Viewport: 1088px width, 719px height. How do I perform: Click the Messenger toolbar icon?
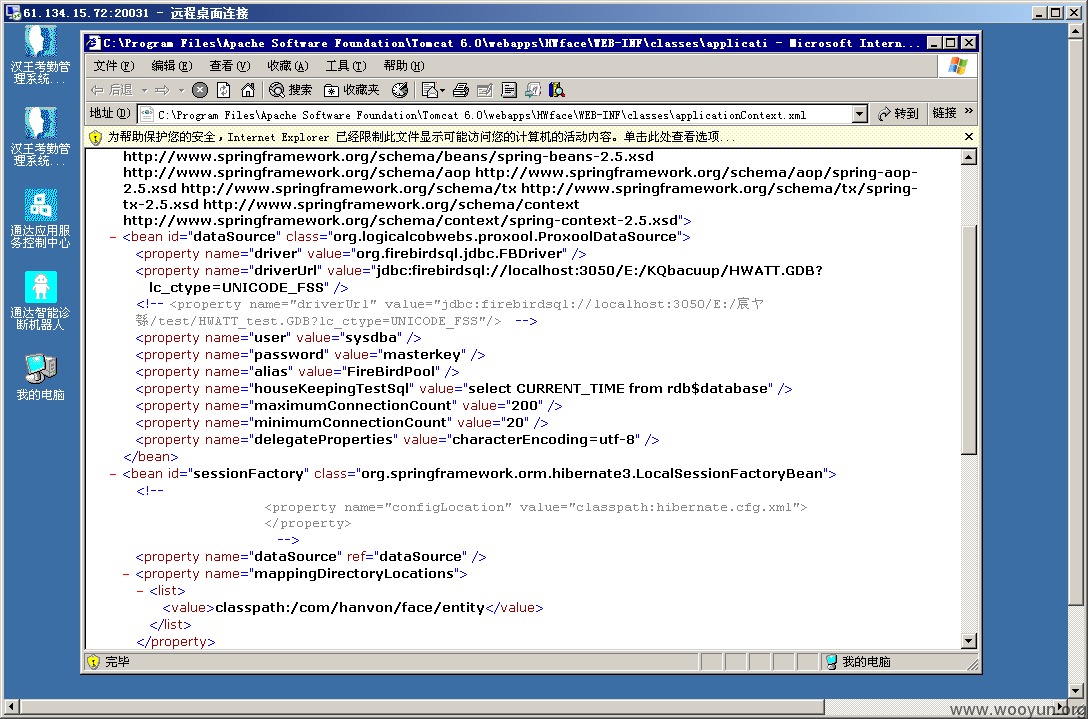[533, 90]
